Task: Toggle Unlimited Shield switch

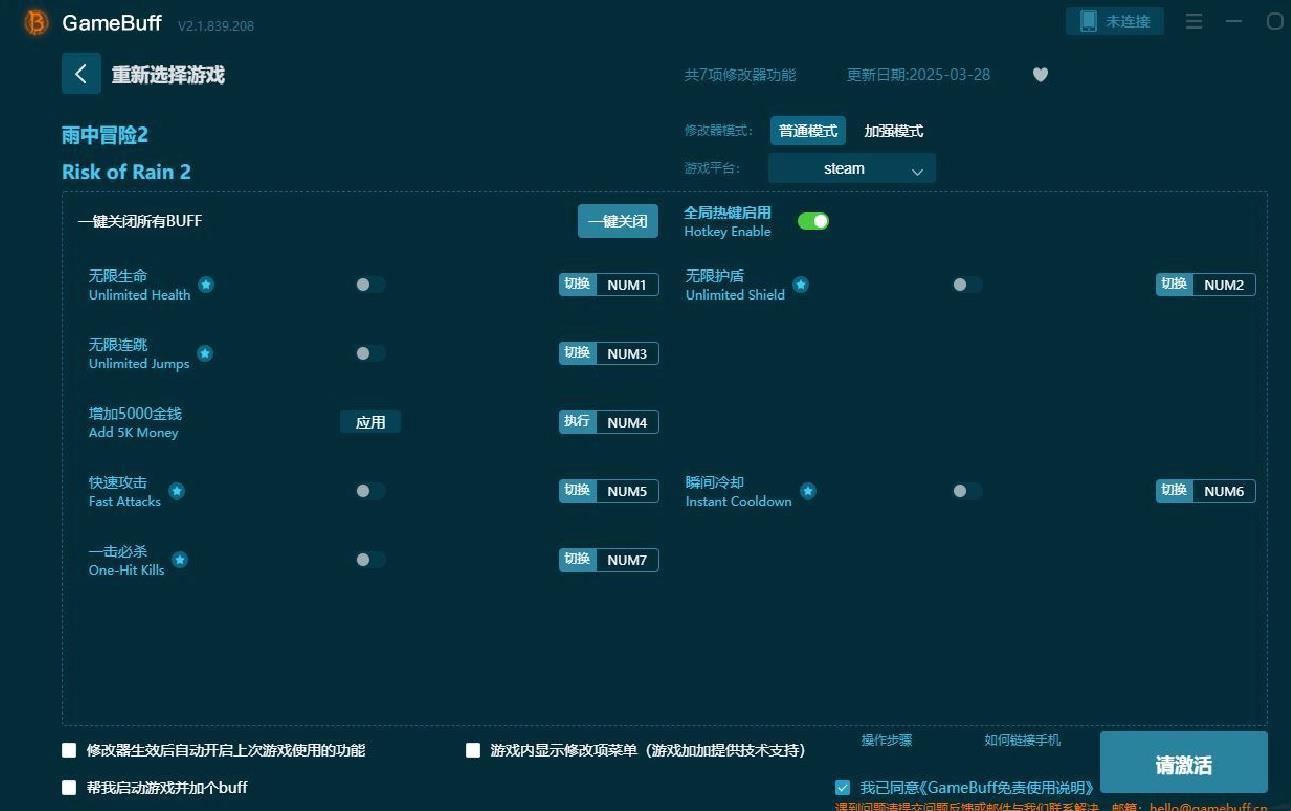Action: pyautogui.click(x=967, y=285)
